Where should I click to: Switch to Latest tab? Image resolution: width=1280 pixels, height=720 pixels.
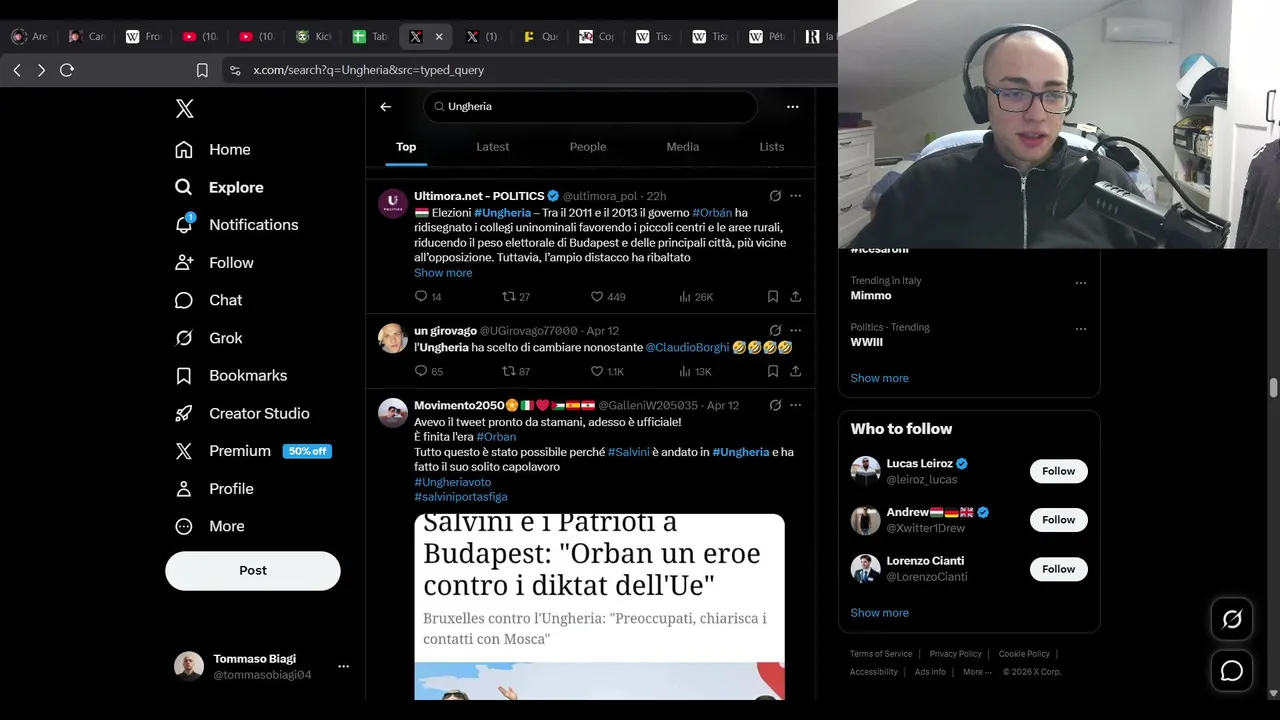pyautogui.click(x=492, y=147)
